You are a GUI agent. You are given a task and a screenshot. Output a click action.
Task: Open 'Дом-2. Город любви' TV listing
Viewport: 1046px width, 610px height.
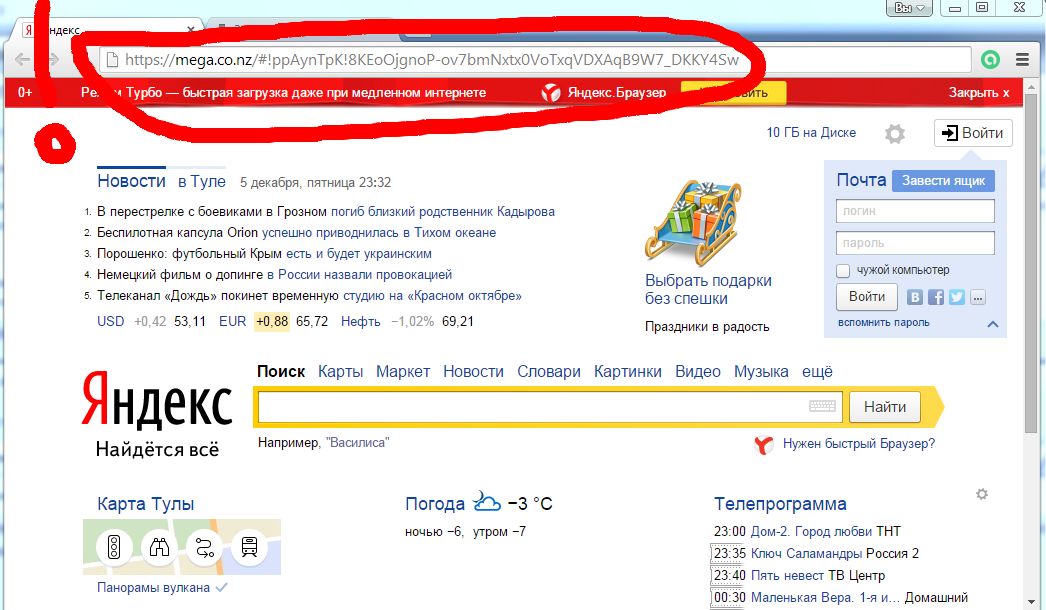tap(811, 532)
